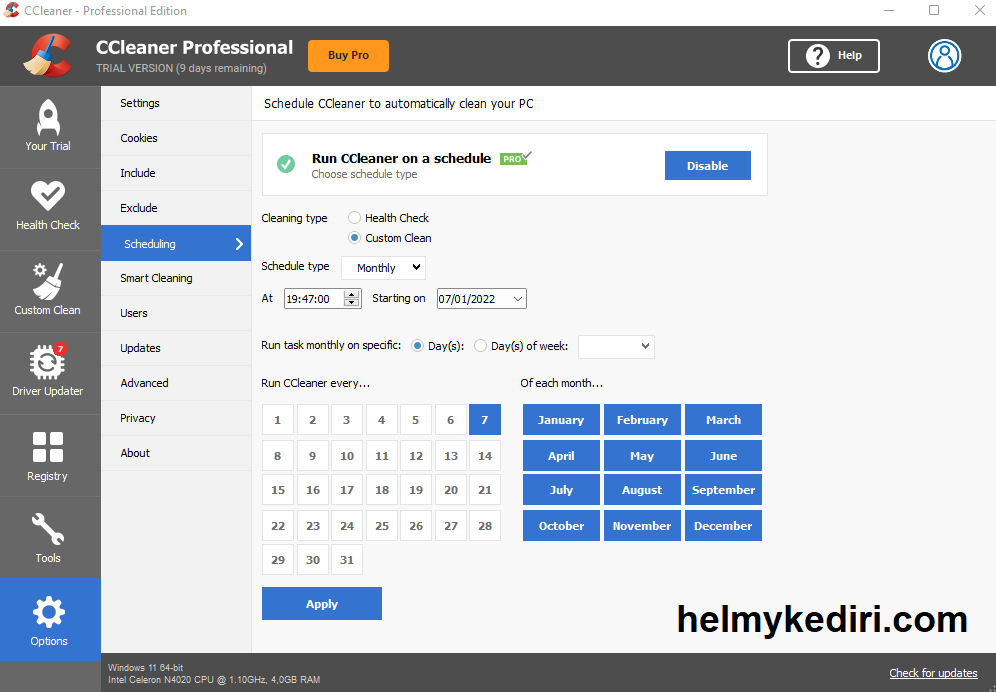
Task: Toggle day 31 of the month
Action: 347,560
